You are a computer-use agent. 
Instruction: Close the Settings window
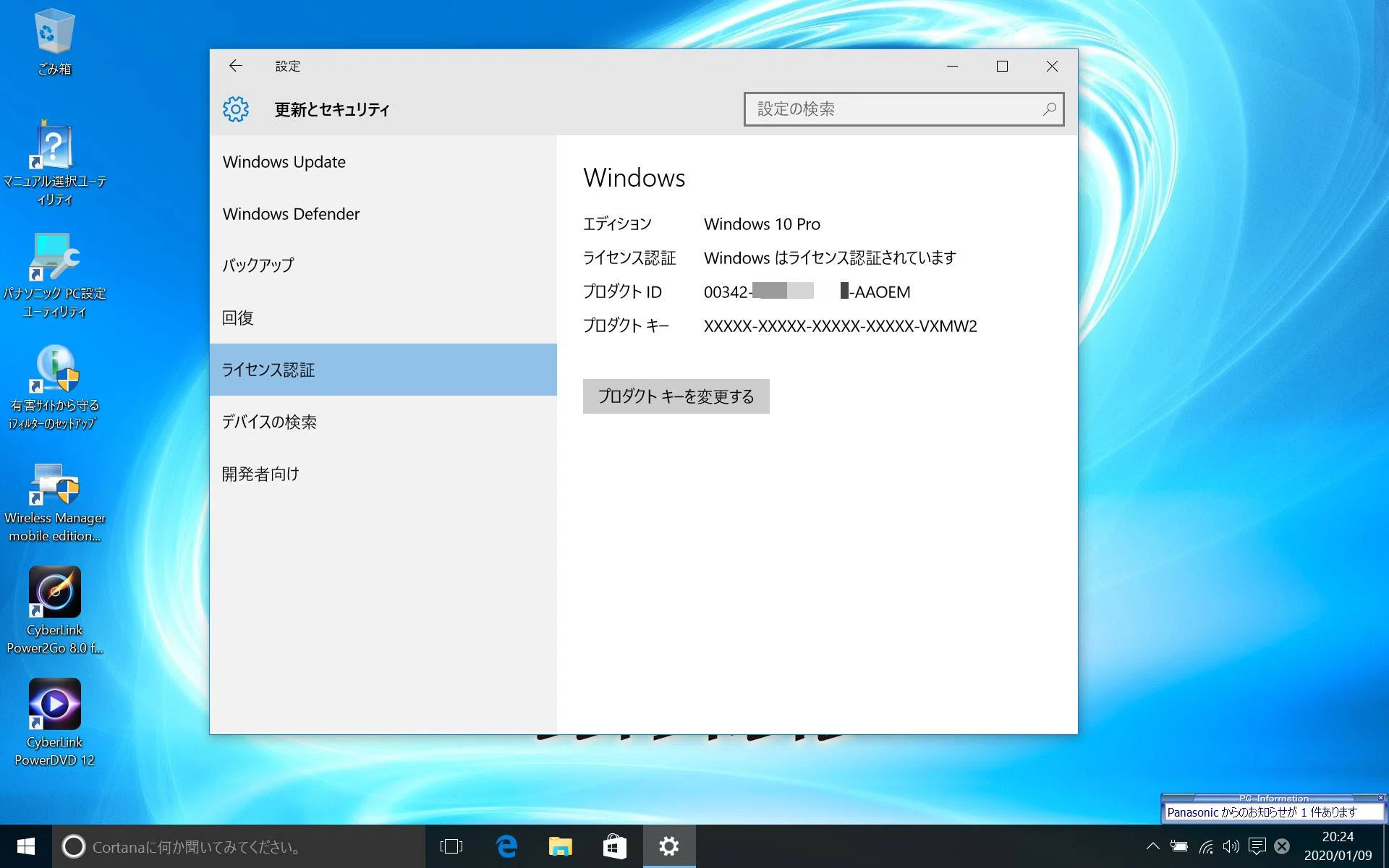(x=1052, y=66)
